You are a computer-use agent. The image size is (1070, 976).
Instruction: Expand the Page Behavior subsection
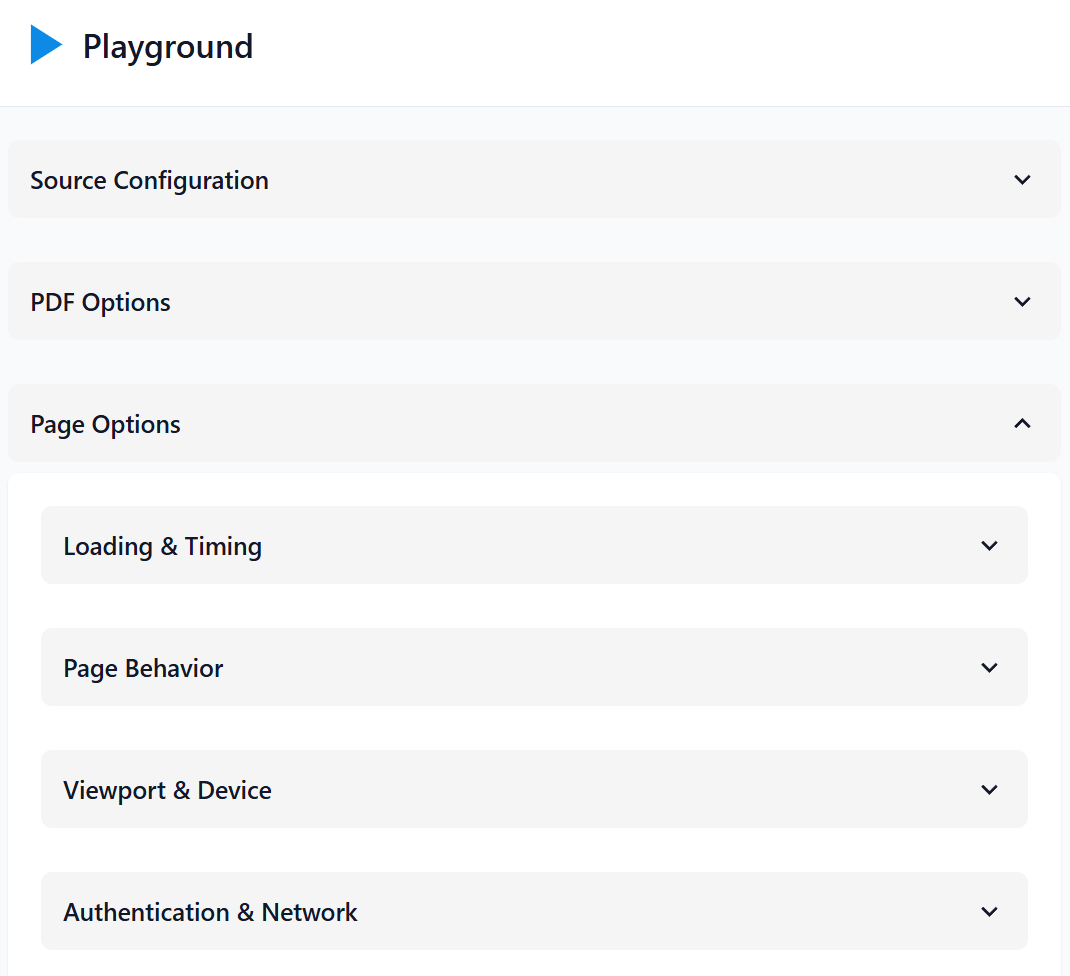coord(534,667)
